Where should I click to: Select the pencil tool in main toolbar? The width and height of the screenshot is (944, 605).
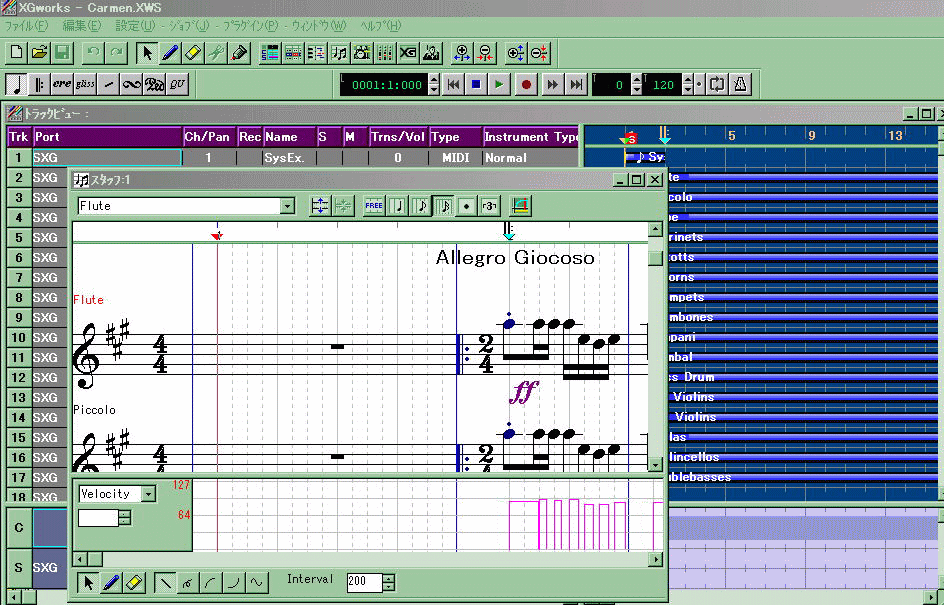click(x=170, y=53)
